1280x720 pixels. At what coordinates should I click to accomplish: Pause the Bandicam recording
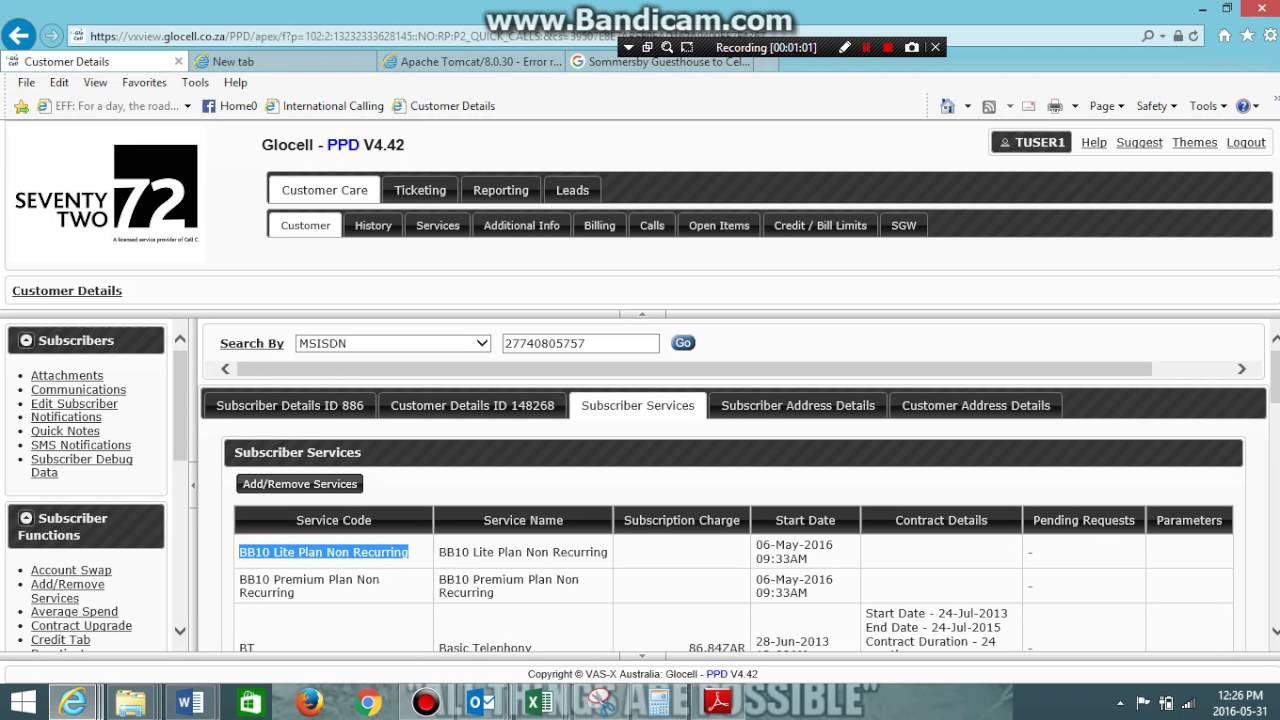[866, 47]
